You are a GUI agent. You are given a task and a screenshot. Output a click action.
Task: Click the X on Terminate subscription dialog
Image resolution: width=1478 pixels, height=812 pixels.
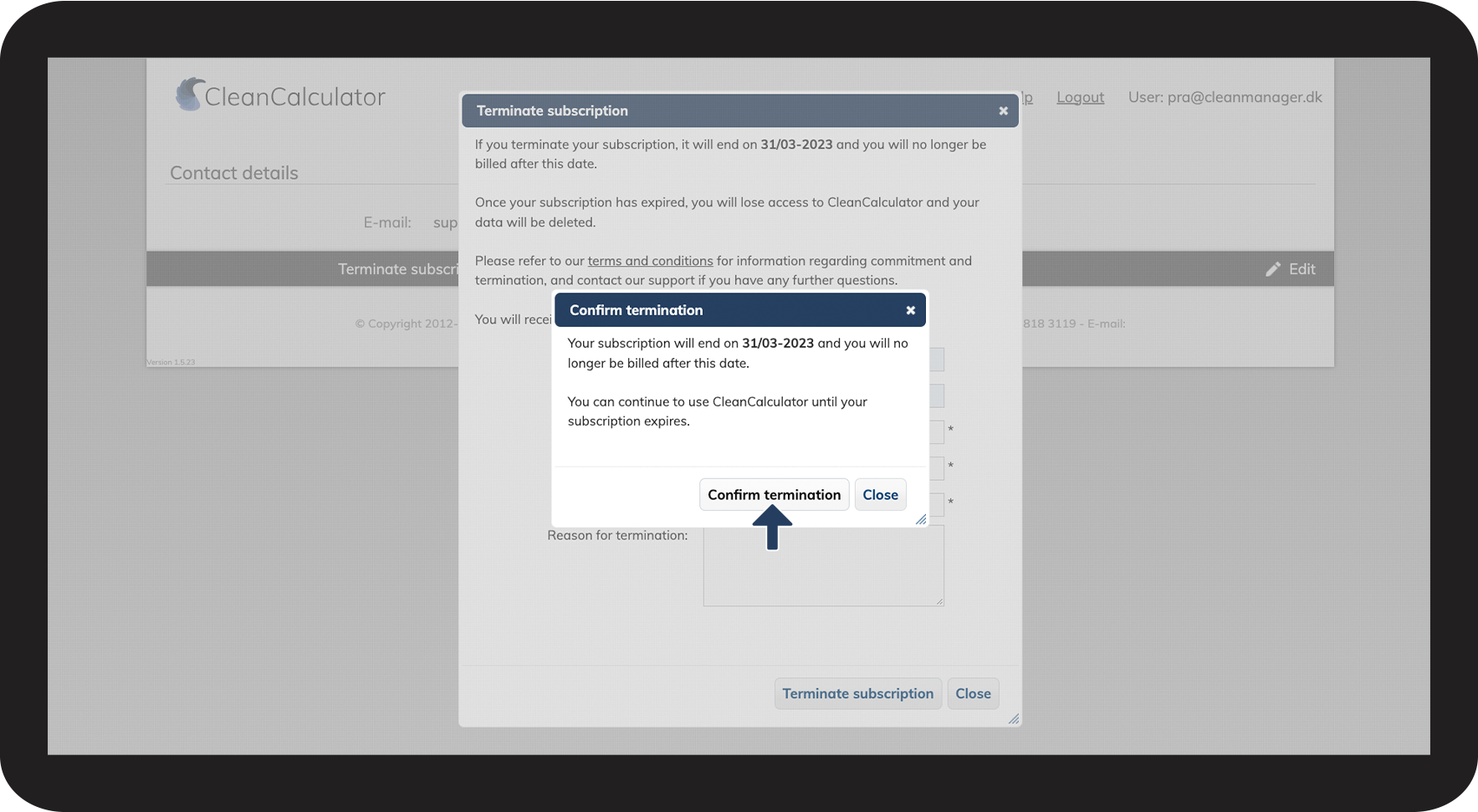[x=1003, y=111]
